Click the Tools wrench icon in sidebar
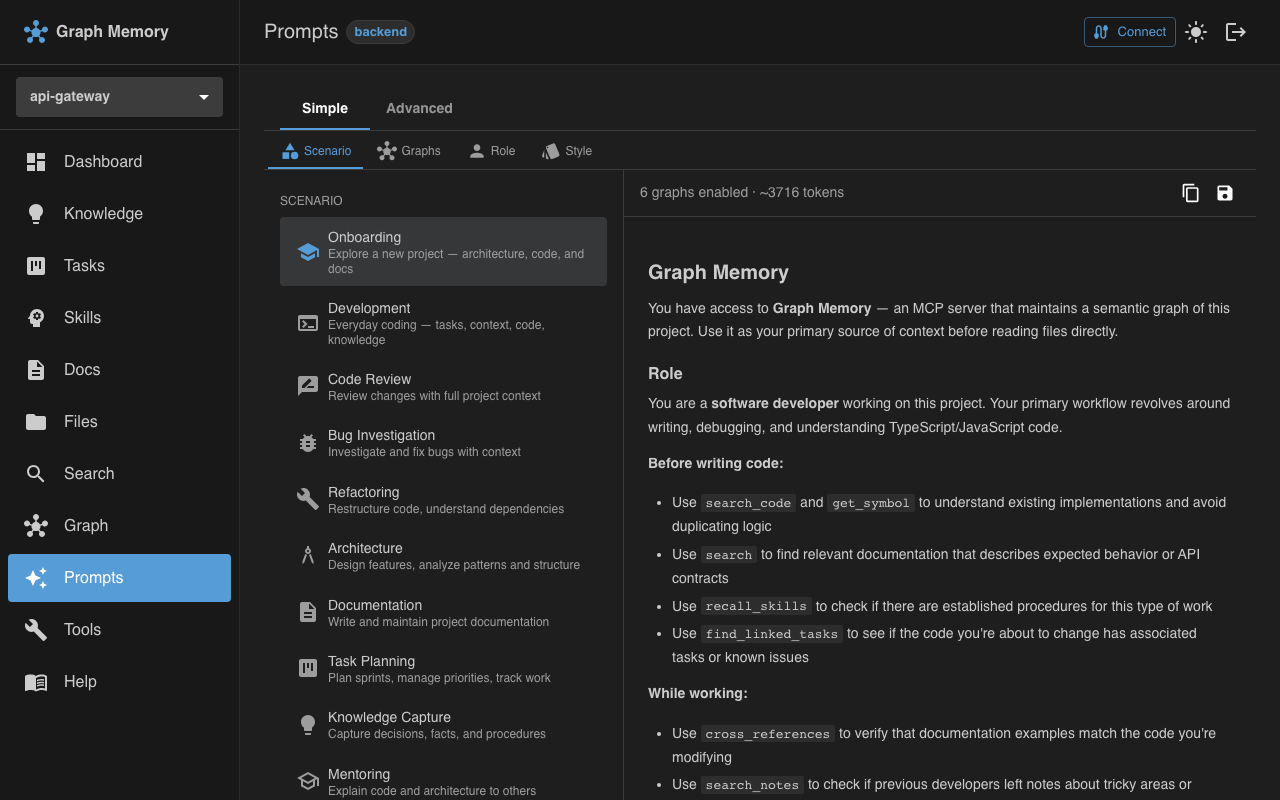1280x800 pixels. [x=36, y=629]
